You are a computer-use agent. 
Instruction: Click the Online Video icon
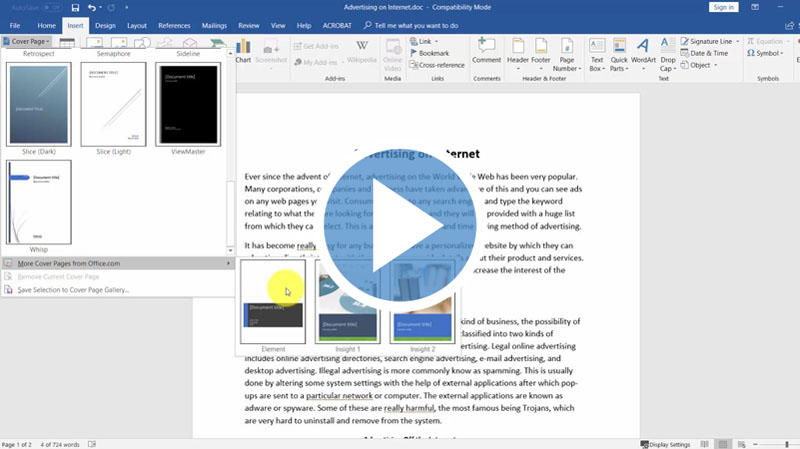[x=393, y=50]
